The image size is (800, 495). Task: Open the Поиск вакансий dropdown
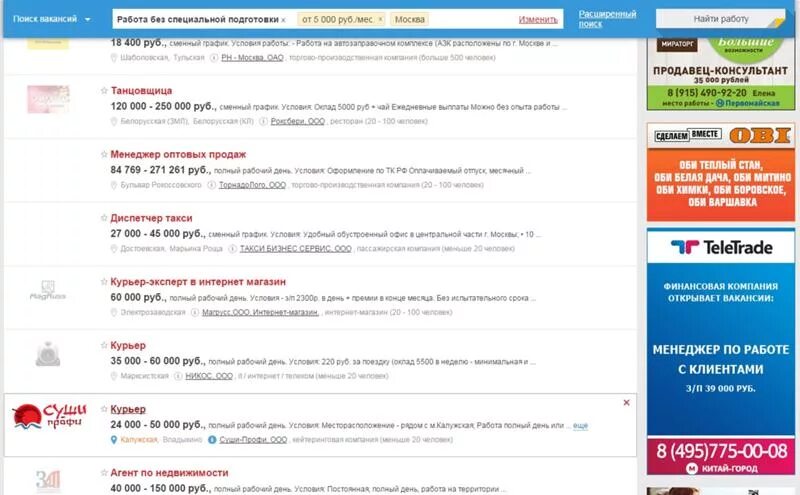(x=52, y=19)
